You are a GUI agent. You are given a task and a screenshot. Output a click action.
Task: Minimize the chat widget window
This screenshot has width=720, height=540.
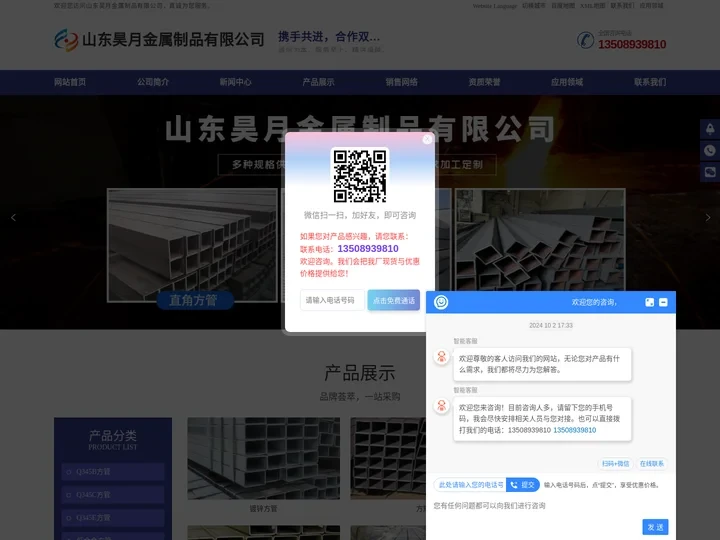pyautogui.click(x=663, y=302)
